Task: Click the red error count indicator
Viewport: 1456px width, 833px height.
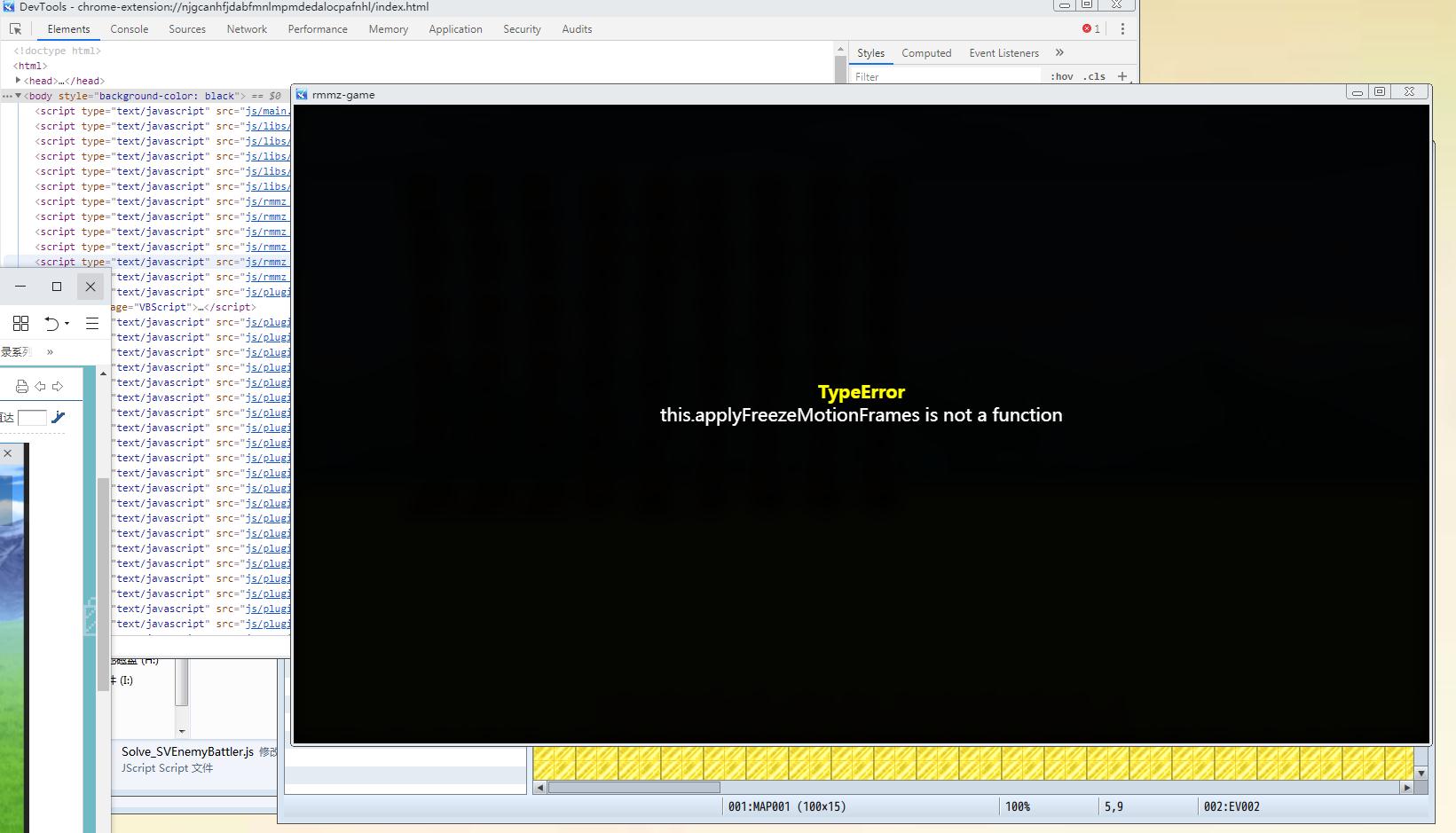Action: click(x=1091, y=29)
